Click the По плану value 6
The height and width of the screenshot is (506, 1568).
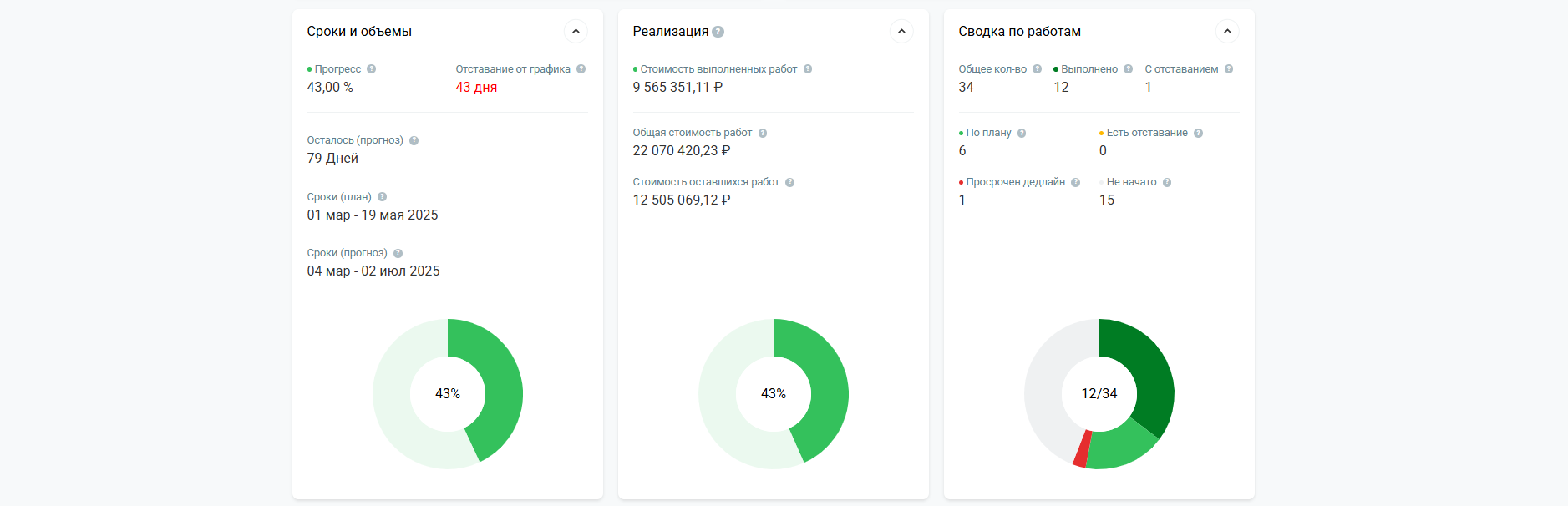[962, 150]
